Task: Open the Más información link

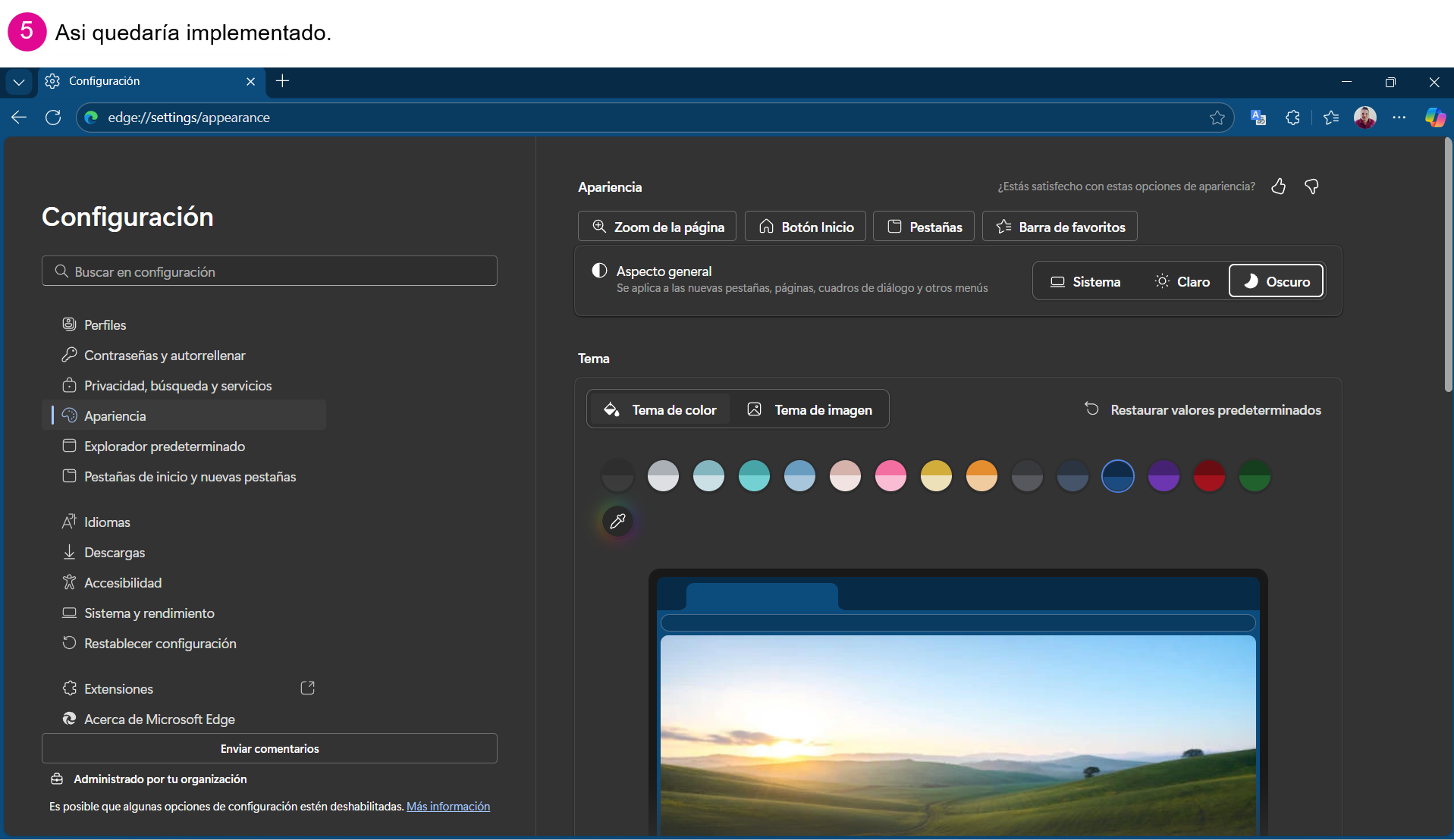Action: coord(448,807)
